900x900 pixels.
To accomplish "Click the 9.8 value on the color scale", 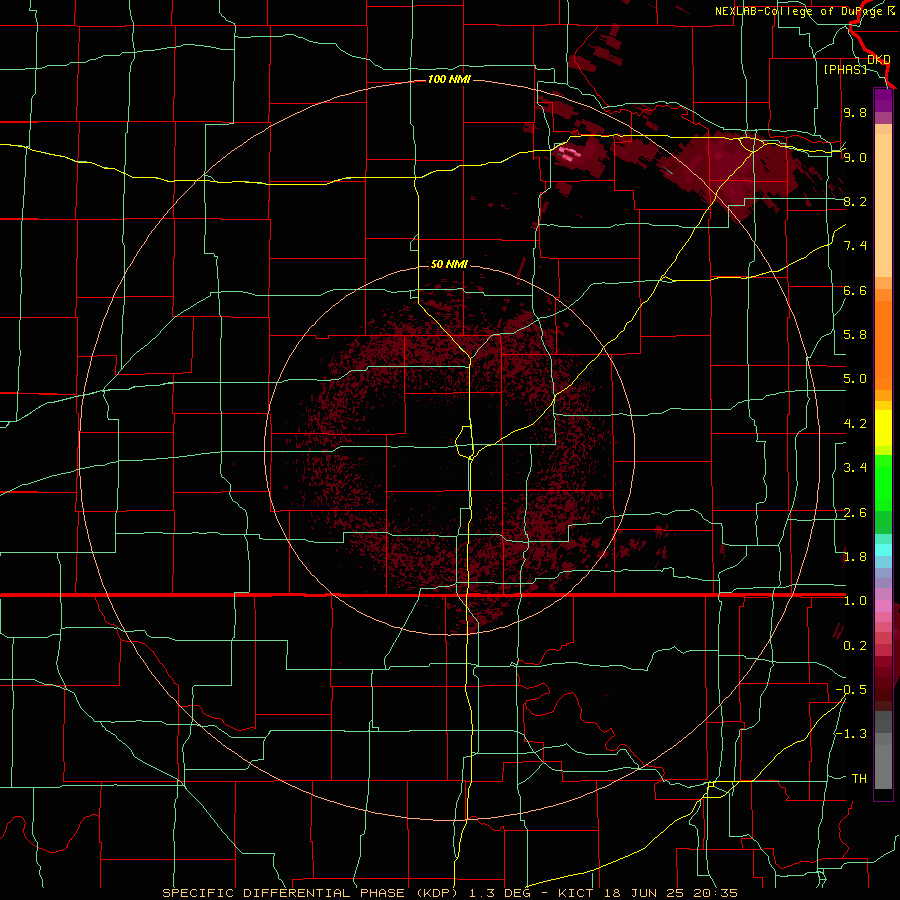I will click(x=855, y=112).
